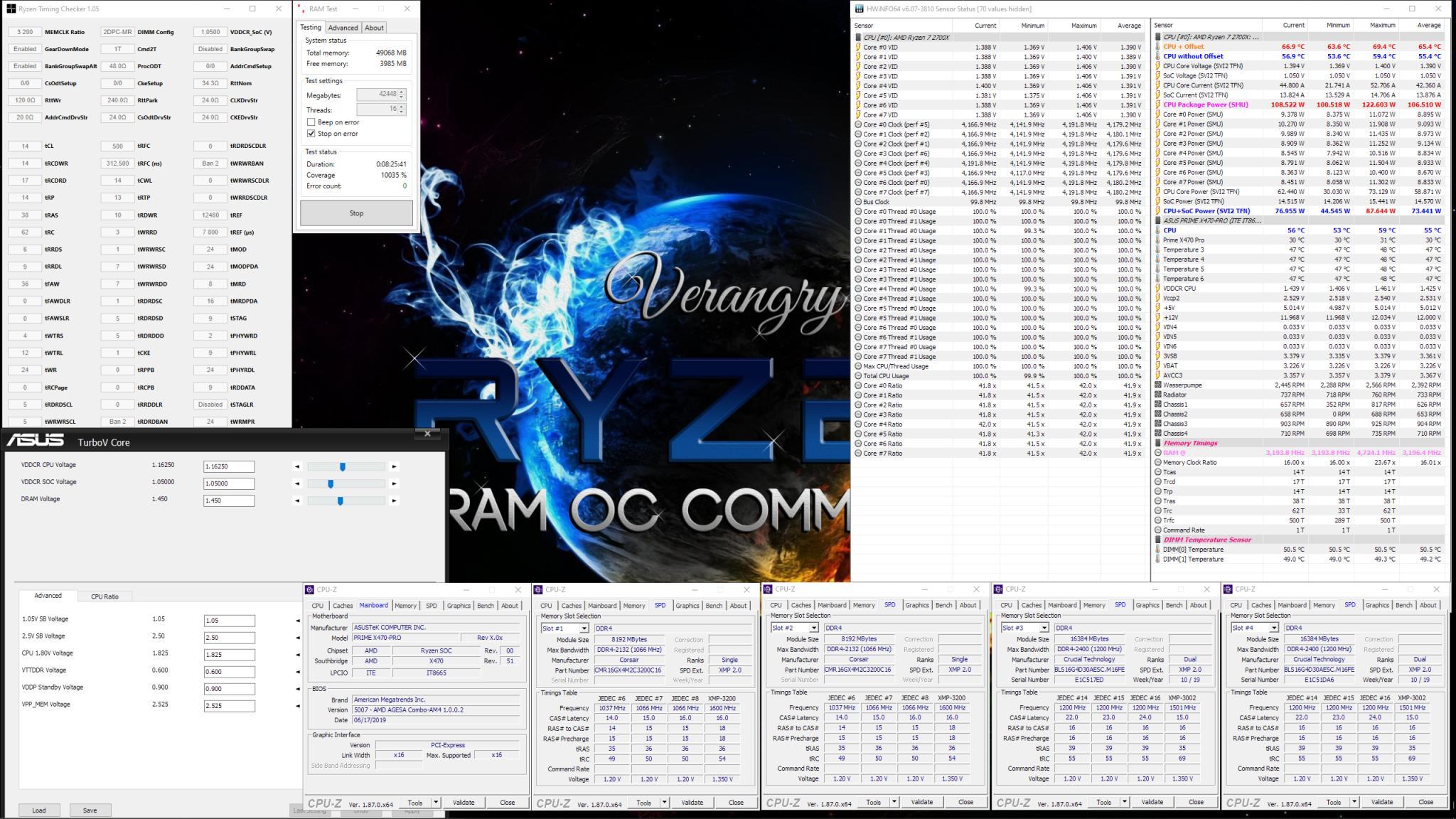This screenshot has height=819, width=1456.
Task: Open the Slot #1 memory slot dropdown
Action: coord(584,628)
